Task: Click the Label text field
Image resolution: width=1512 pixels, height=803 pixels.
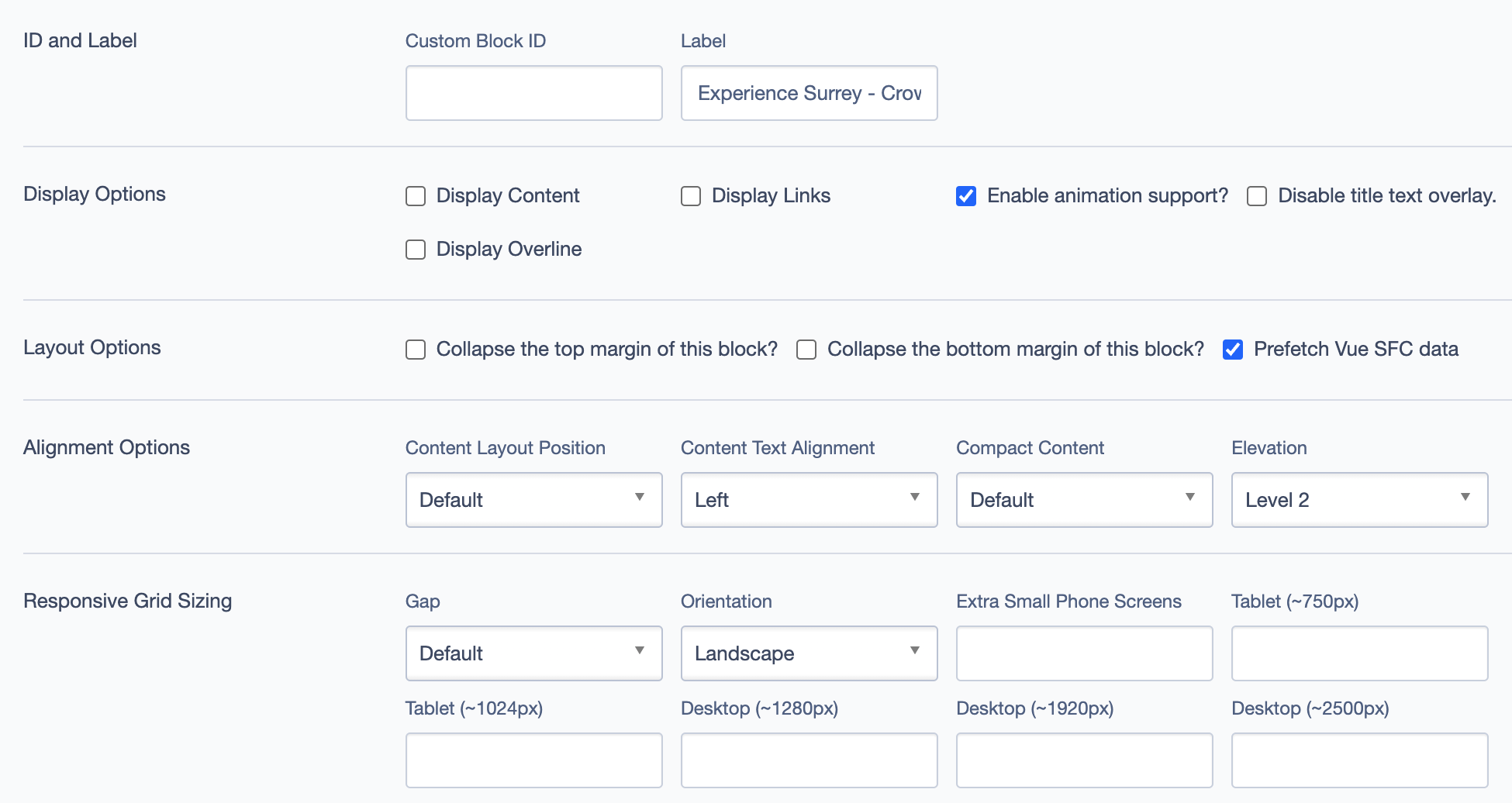Action: [809, 93]
